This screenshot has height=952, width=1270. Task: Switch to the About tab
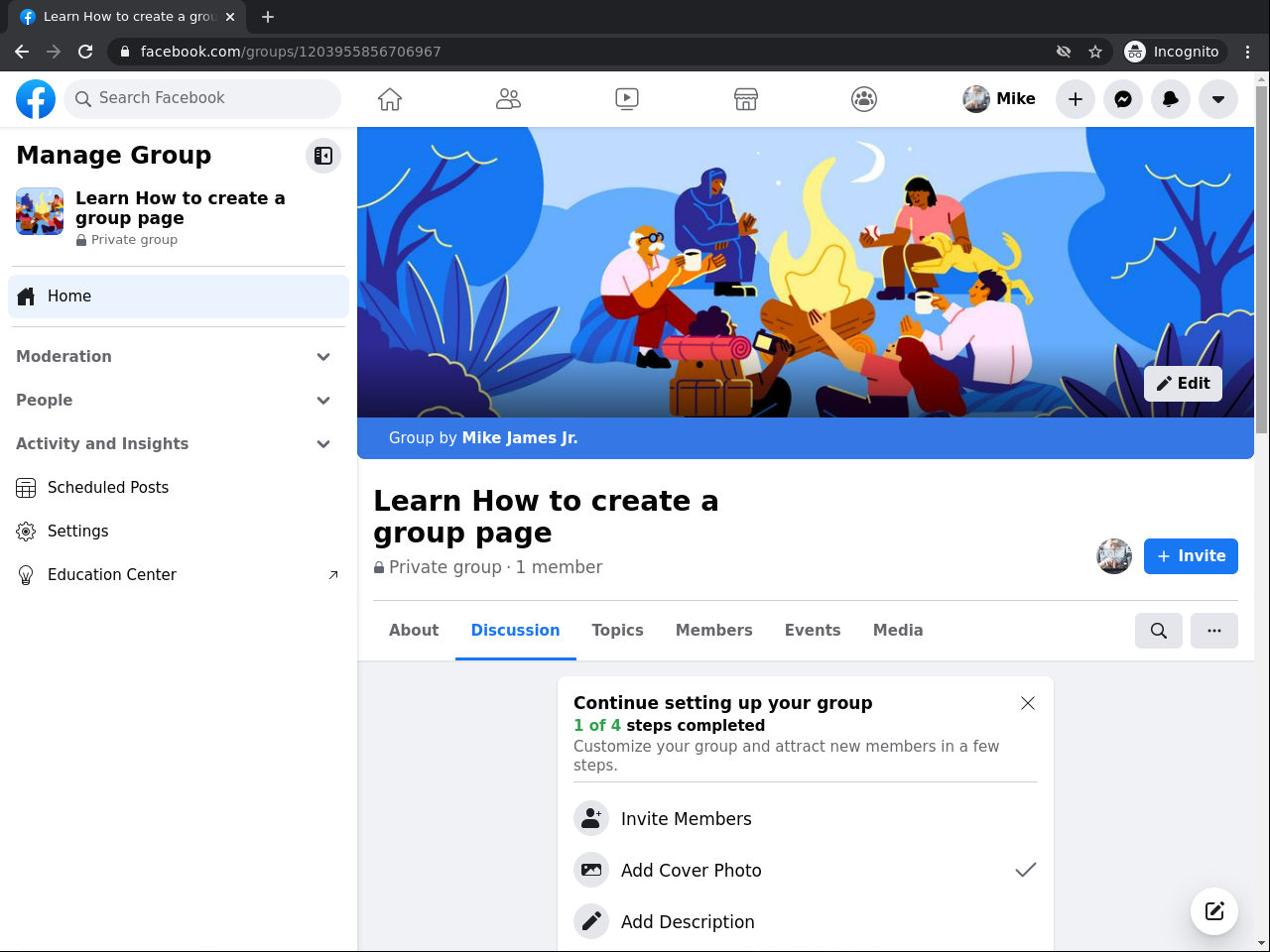coord(414,631)
